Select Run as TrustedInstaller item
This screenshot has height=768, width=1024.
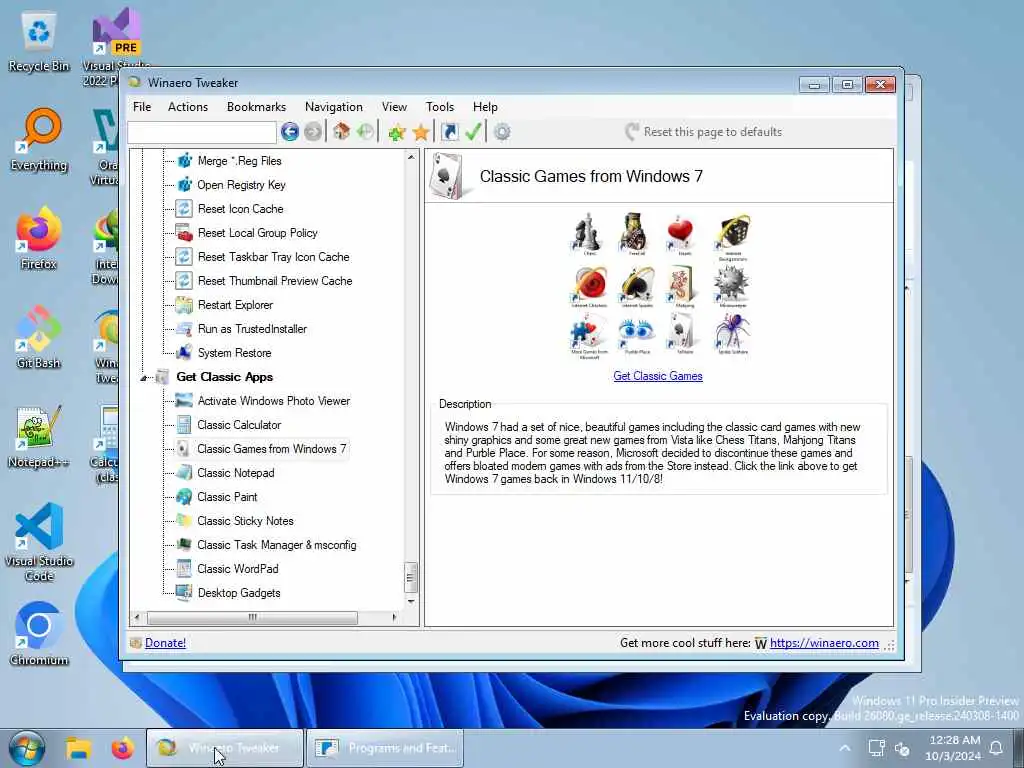(x=252, y=329)
